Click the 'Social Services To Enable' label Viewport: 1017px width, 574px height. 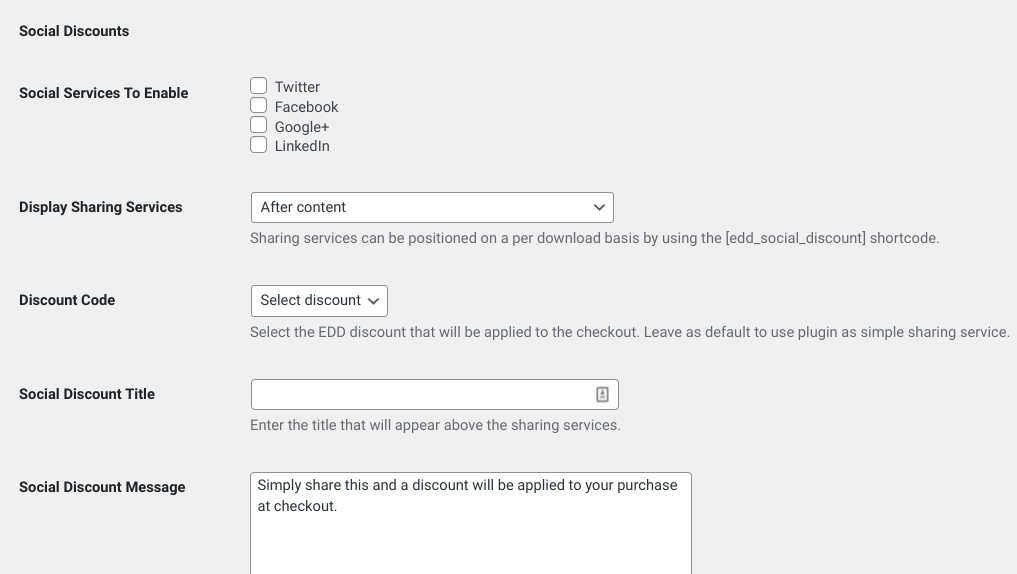coord(104,93)
